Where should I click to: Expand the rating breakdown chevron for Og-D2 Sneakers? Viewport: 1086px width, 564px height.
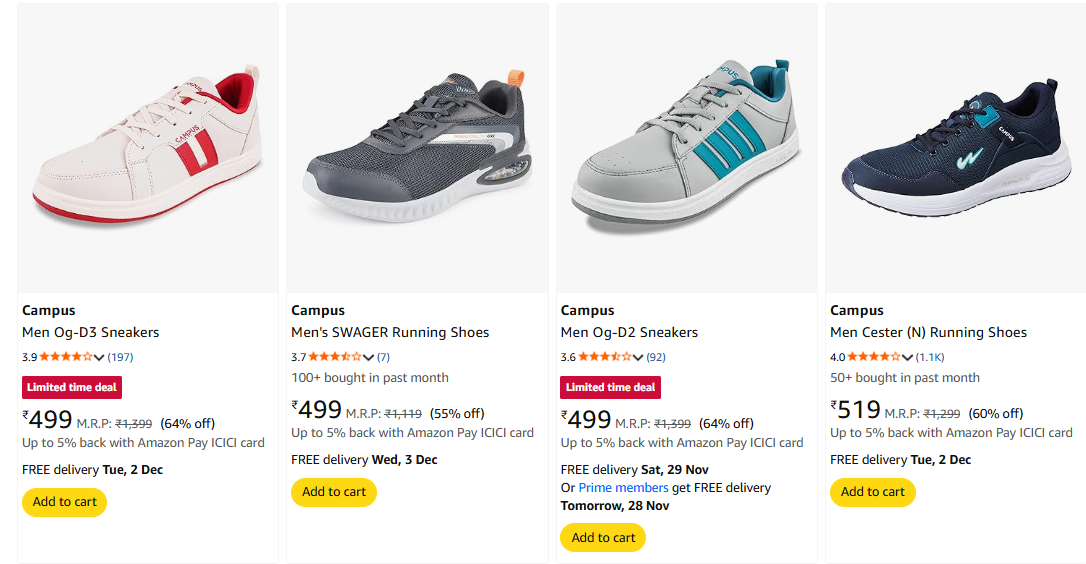(x=638, y=358)
